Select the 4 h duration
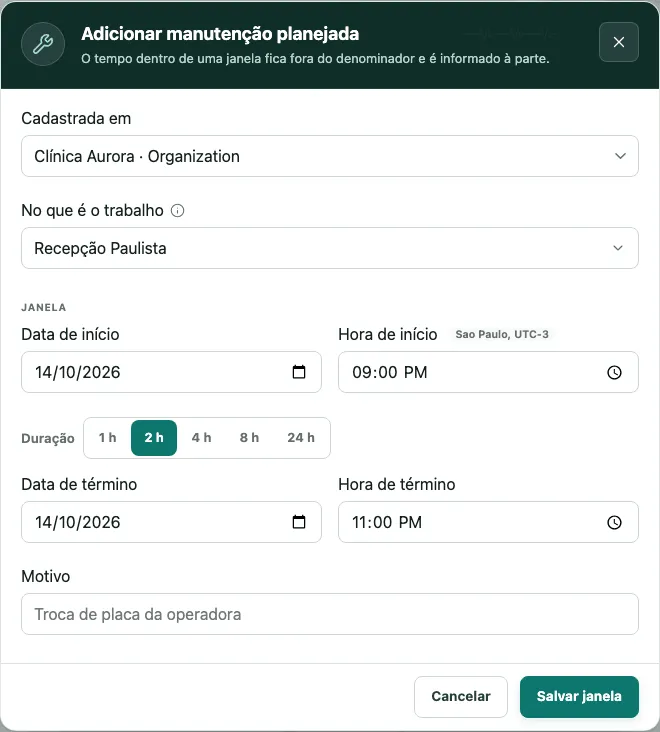 pyautogui.click(x=202, y=438)
